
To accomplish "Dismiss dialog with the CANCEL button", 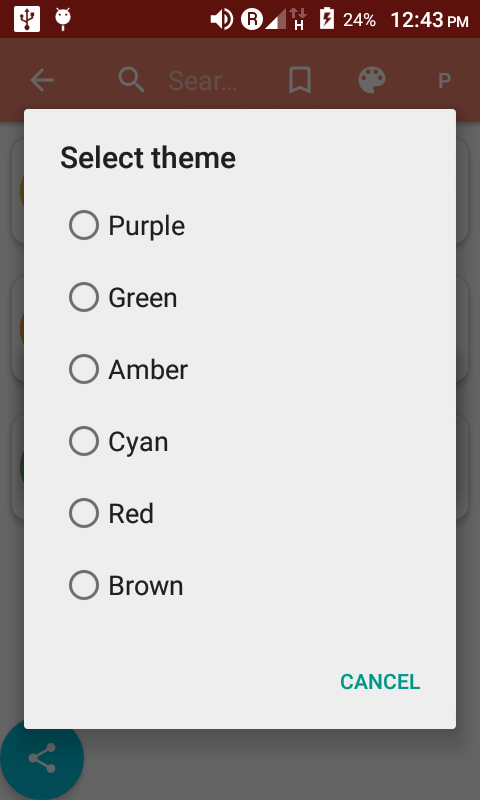I will [x=380, y=682].
